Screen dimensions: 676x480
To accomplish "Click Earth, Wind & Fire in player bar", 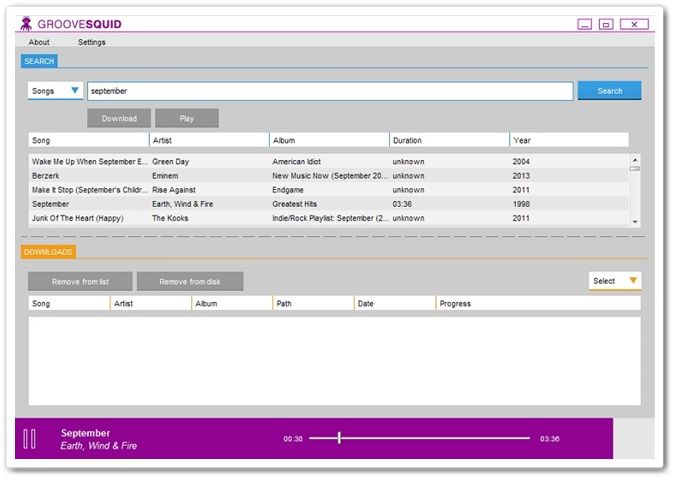I will pos(99,446).
